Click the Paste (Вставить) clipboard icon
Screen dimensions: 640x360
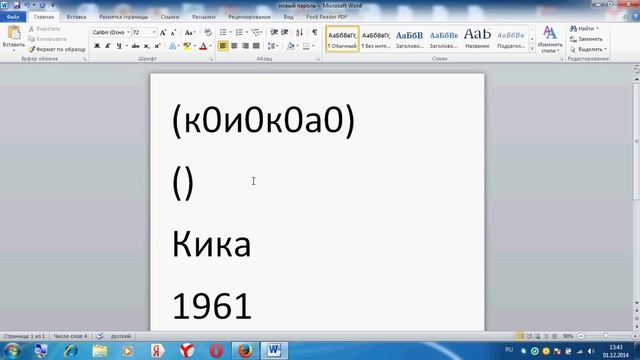click(13, 33)
